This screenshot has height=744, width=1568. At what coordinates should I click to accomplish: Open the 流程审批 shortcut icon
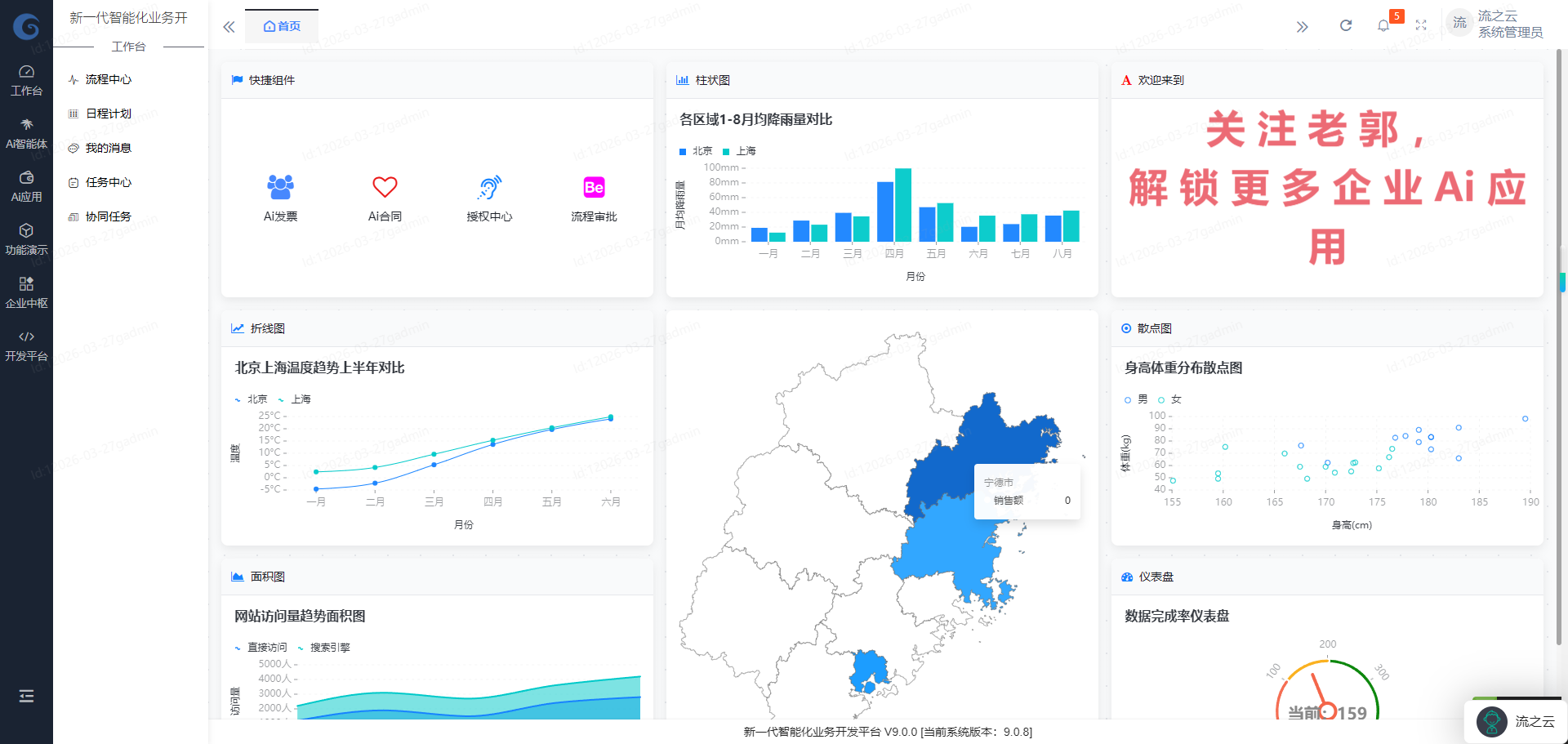tap(594, 187)
